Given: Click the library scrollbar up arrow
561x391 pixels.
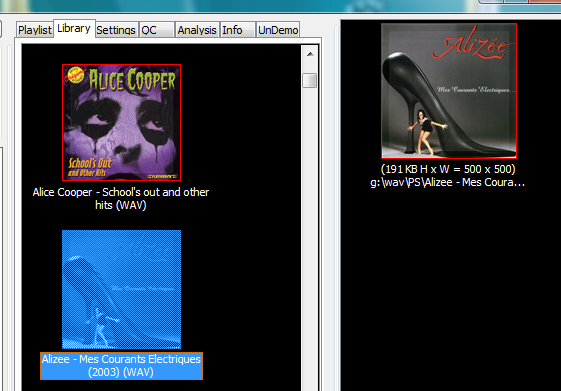Looking at the screenshot, I should [310, 54].
